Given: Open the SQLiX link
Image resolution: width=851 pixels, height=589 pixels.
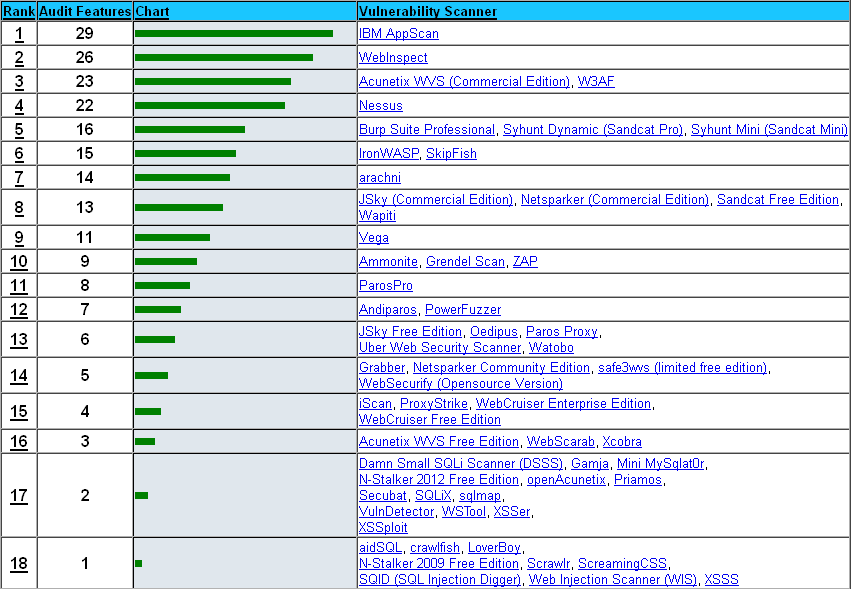Looking at the screenshot, I should pyautogui.click(x=433, y=496).
